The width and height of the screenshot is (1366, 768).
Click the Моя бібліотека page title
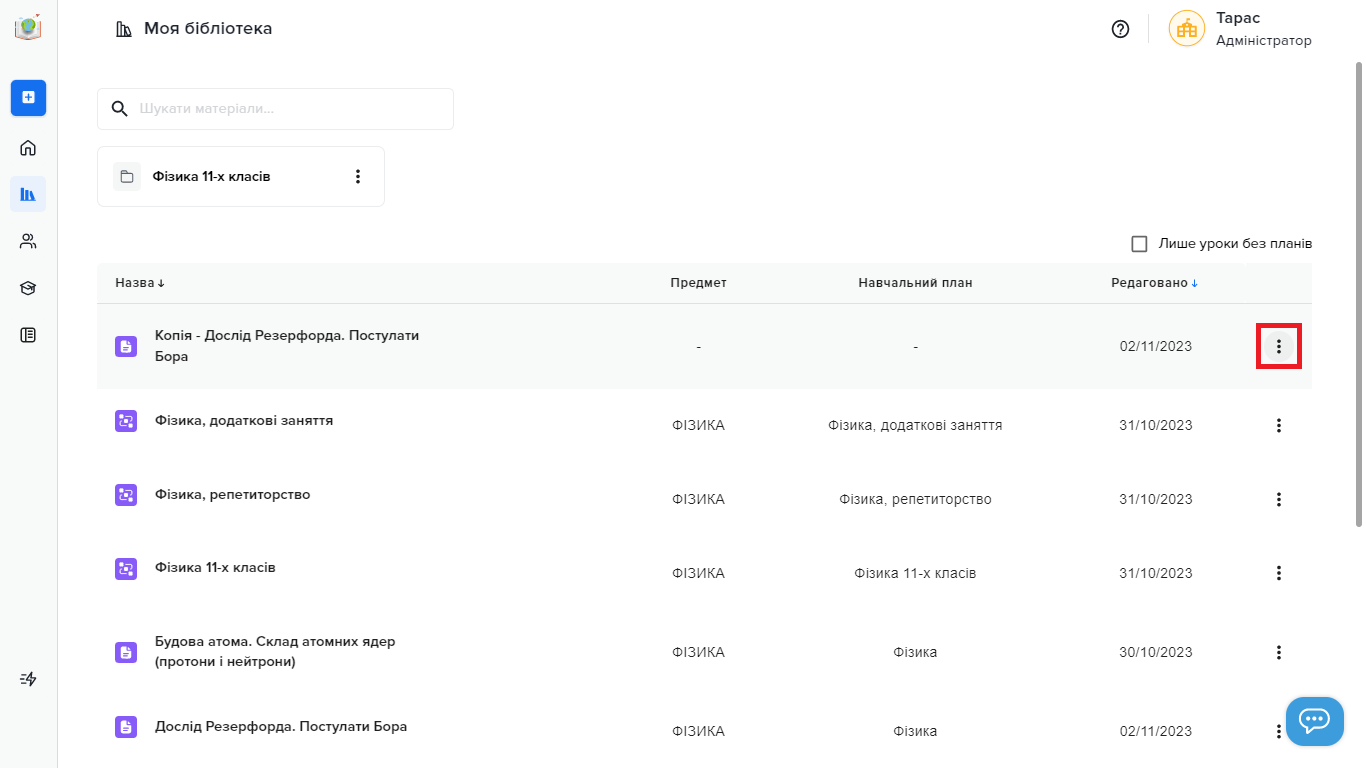(208, 29)
